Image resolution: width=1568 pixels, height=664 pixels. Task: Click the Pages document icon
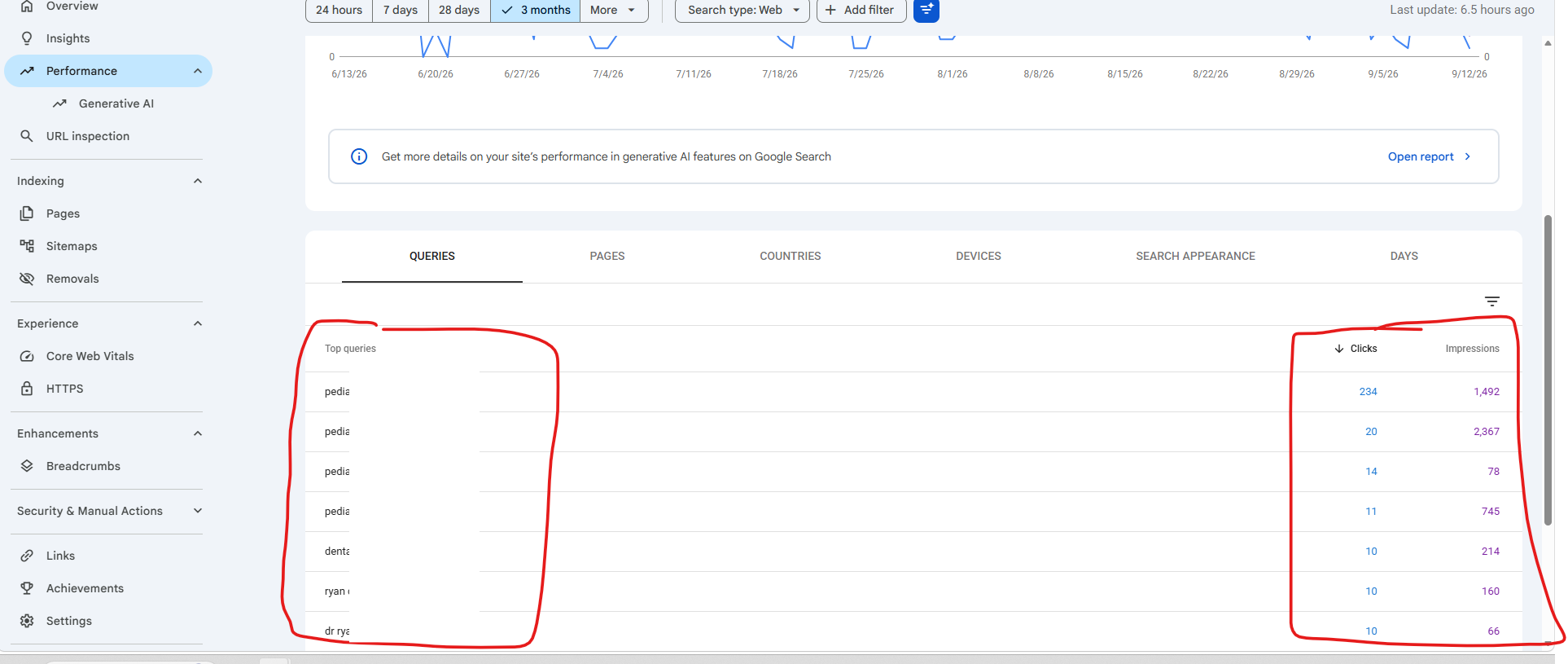click(27, 213)
